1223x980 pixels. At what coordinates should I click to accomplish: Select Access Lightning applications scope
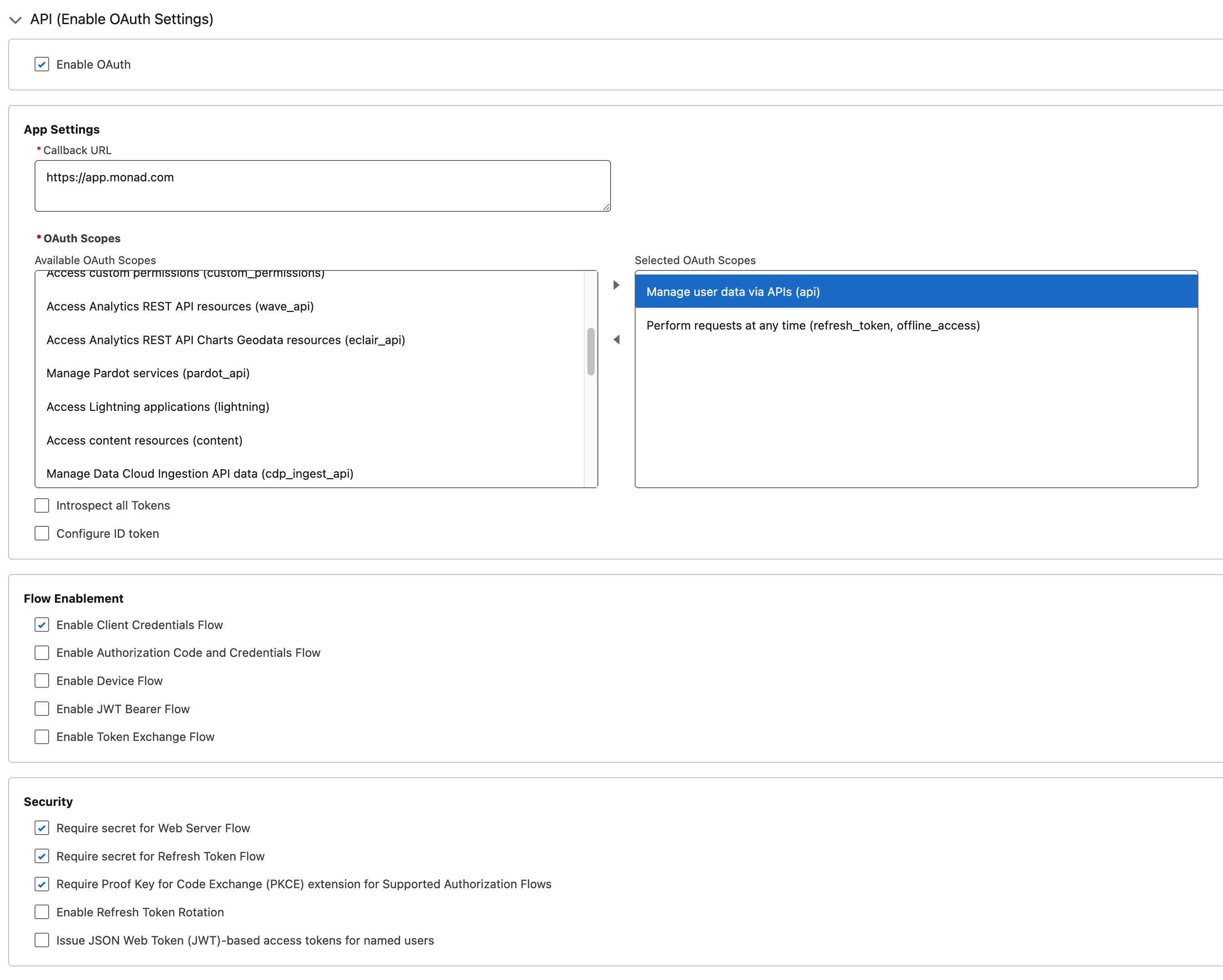point(158,407)
